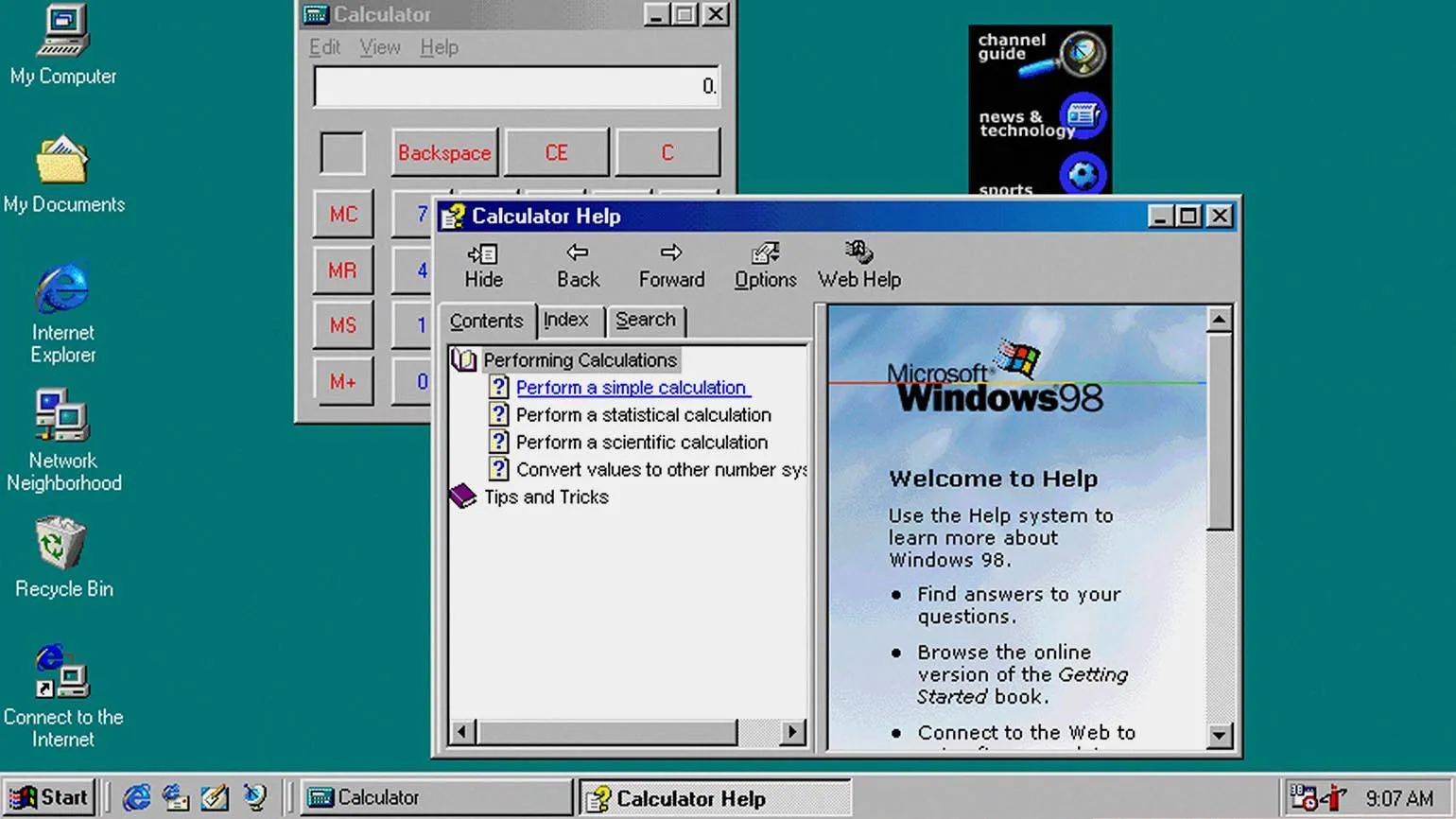
Task: Launch Internet Explorer from Quick Launch bar
Action: (136, 797)
